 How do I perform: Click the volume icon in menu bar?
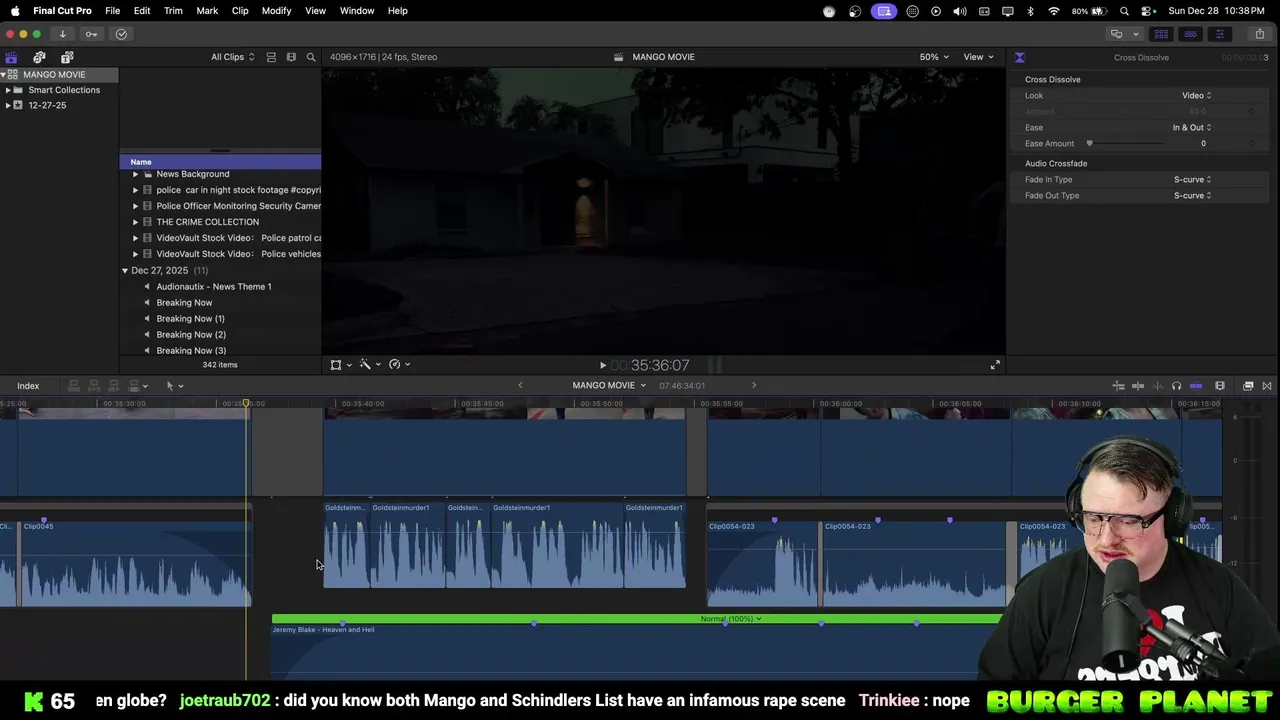(x=960, y=11)
